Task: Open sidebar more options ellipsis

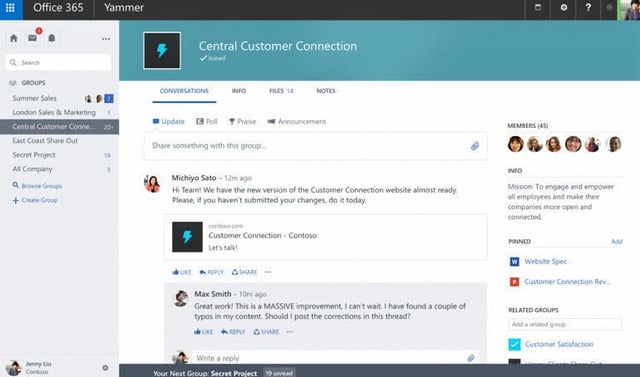Action: tap(106, 39)
